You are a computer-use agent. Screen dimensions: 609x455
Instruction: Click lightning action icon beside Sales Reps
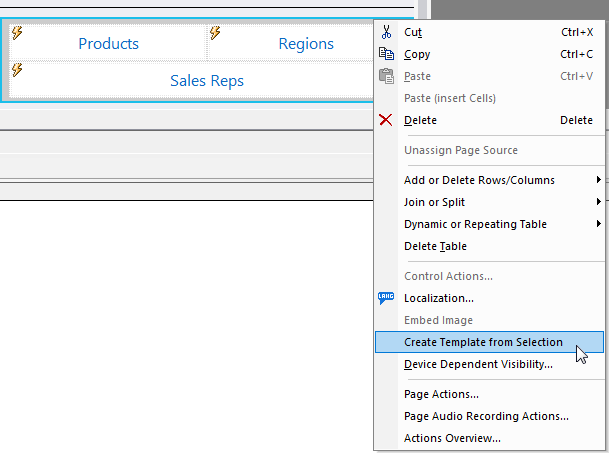point(17,70)
